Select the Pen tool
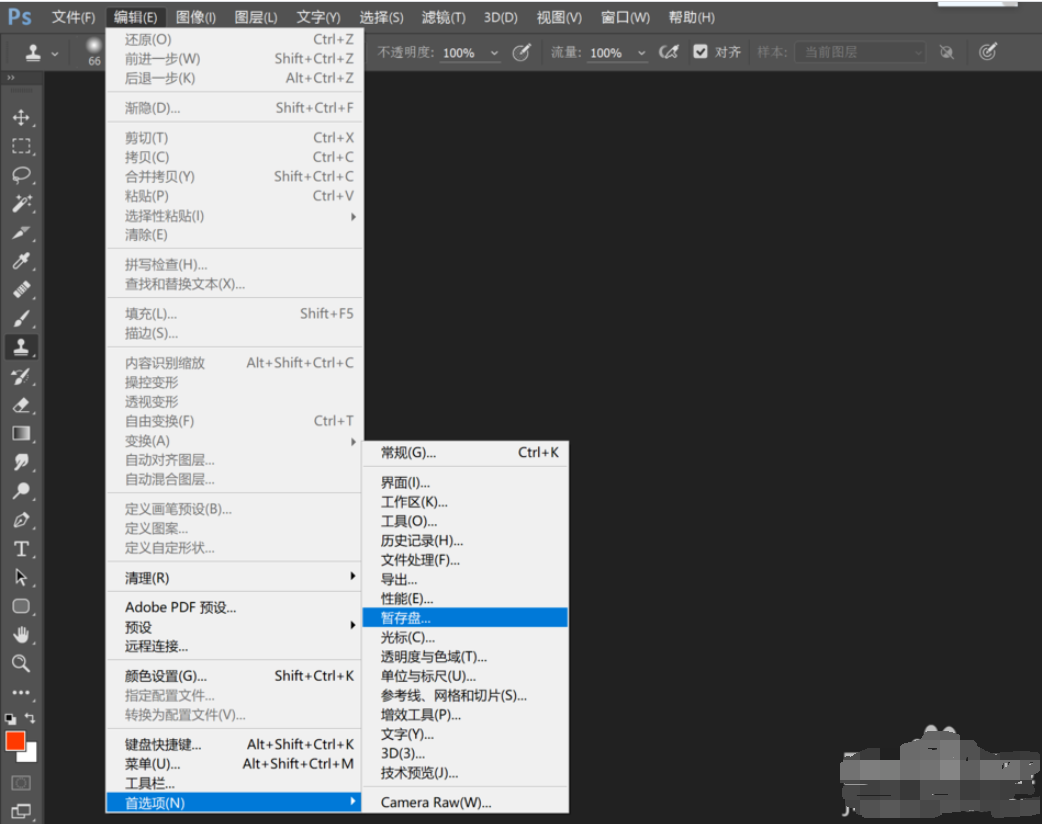The image size is (1042, 824). (x=21, y=520)
